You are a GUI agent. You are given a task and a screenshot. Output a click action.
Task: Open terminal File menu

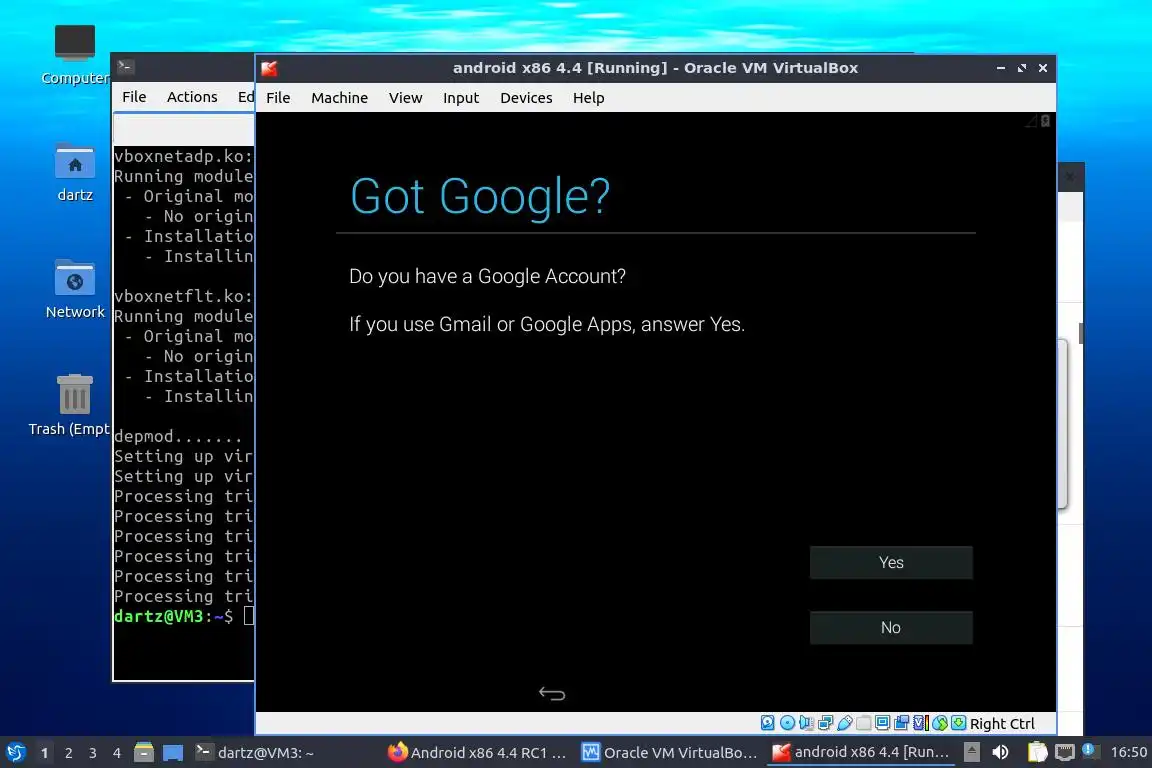click(x=134, y=97)
